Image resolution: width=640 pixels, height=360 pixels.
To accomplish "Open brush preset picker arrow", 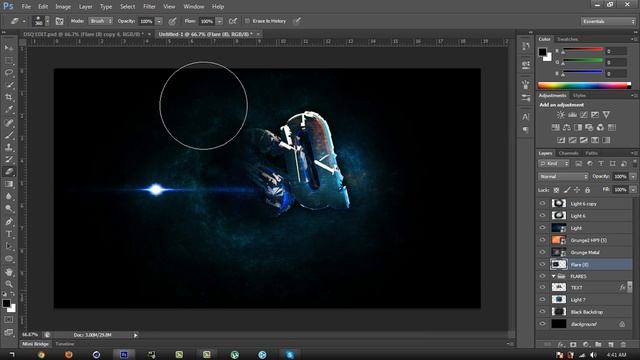I will [x=47, y=21].
